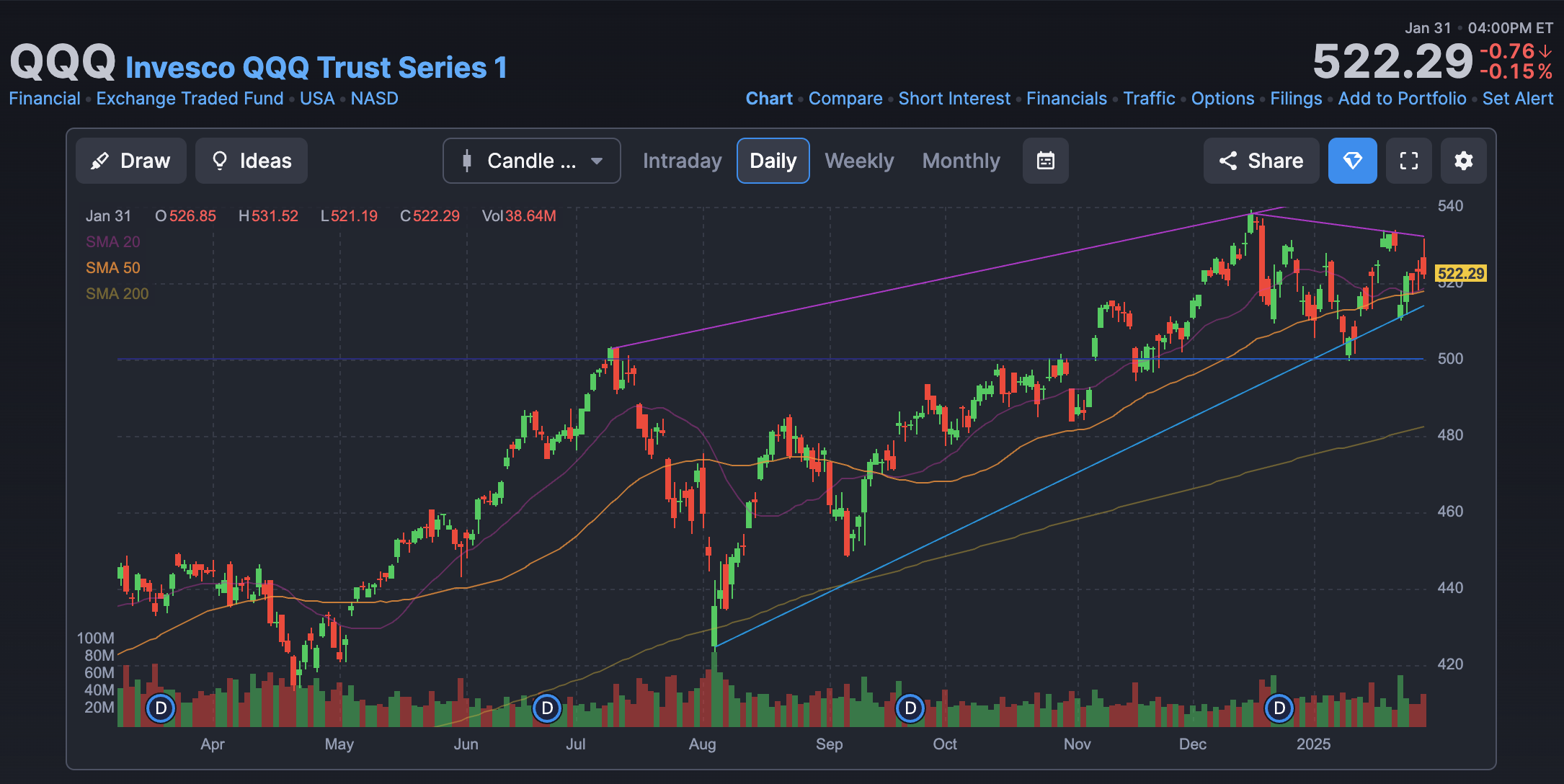Switch to Weekly timeframe
This screenshot has width=1564, height=784.
859,161
